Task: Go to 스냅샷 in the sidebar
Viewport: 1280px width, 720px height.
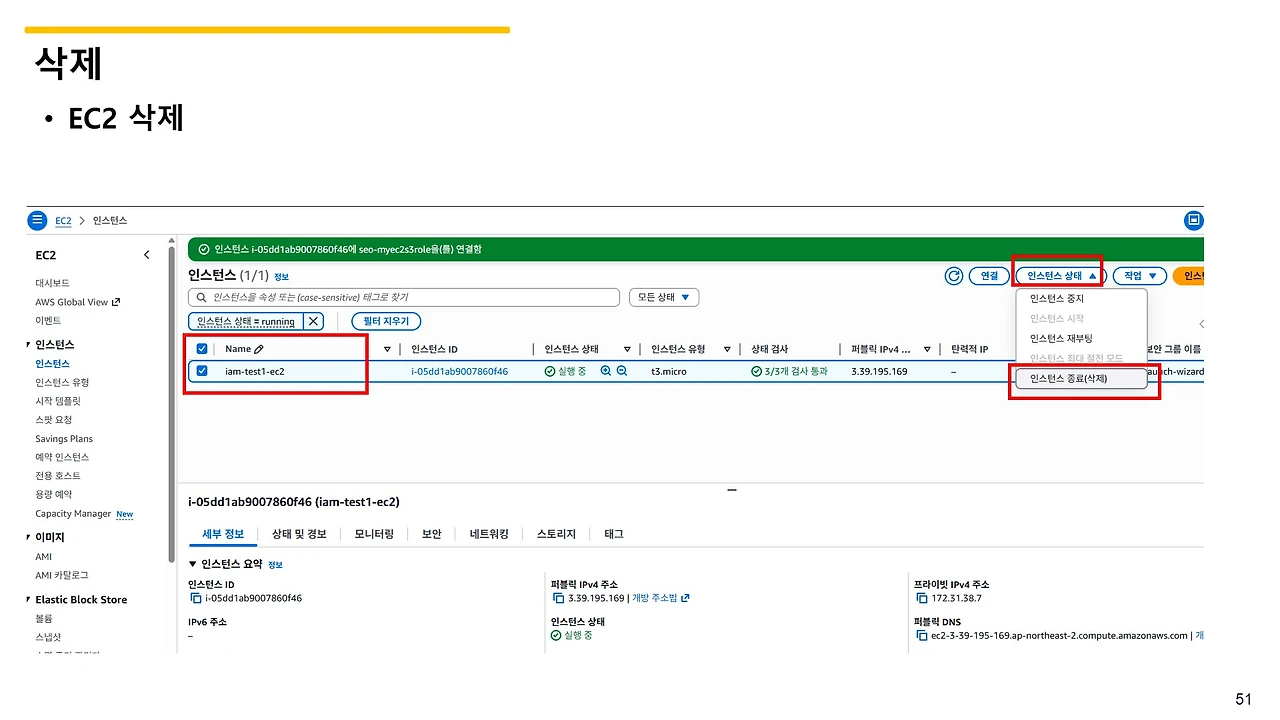Action: pos(48,637)
